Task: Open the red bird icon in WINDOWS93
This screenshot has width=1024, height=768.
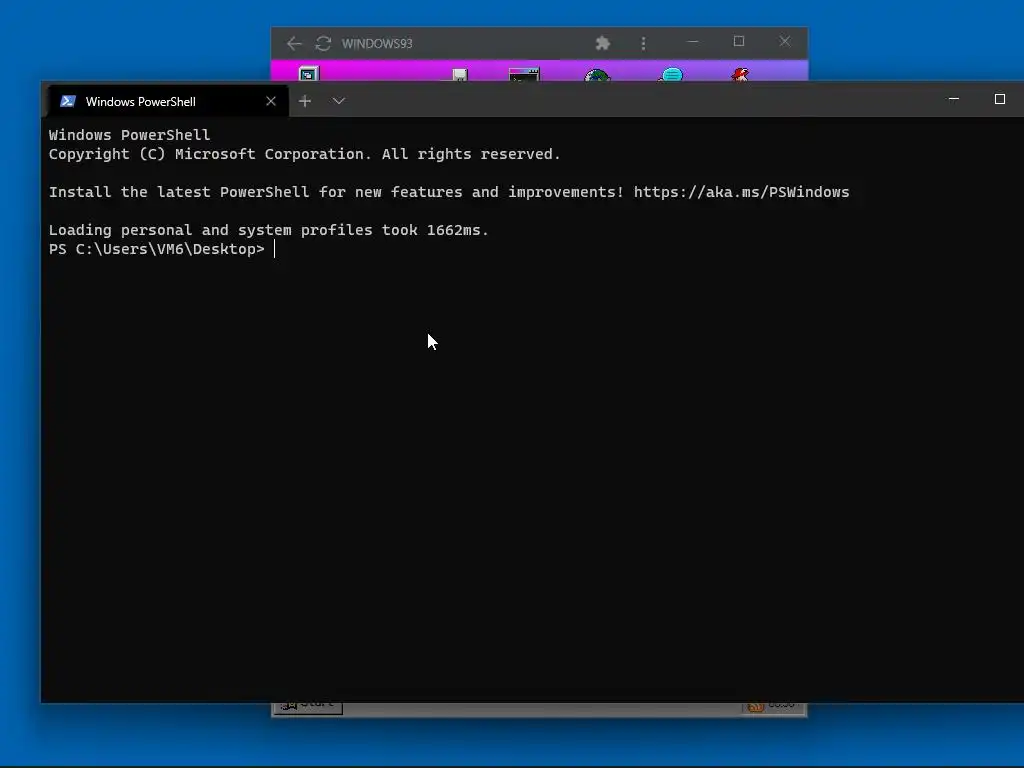Action: (x=739, y=74)
